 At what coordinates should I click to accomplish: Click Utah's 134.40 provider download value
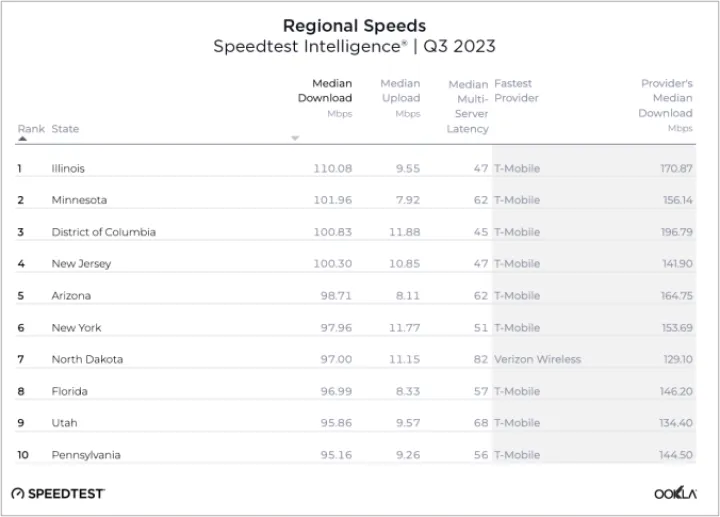[676, 423]
